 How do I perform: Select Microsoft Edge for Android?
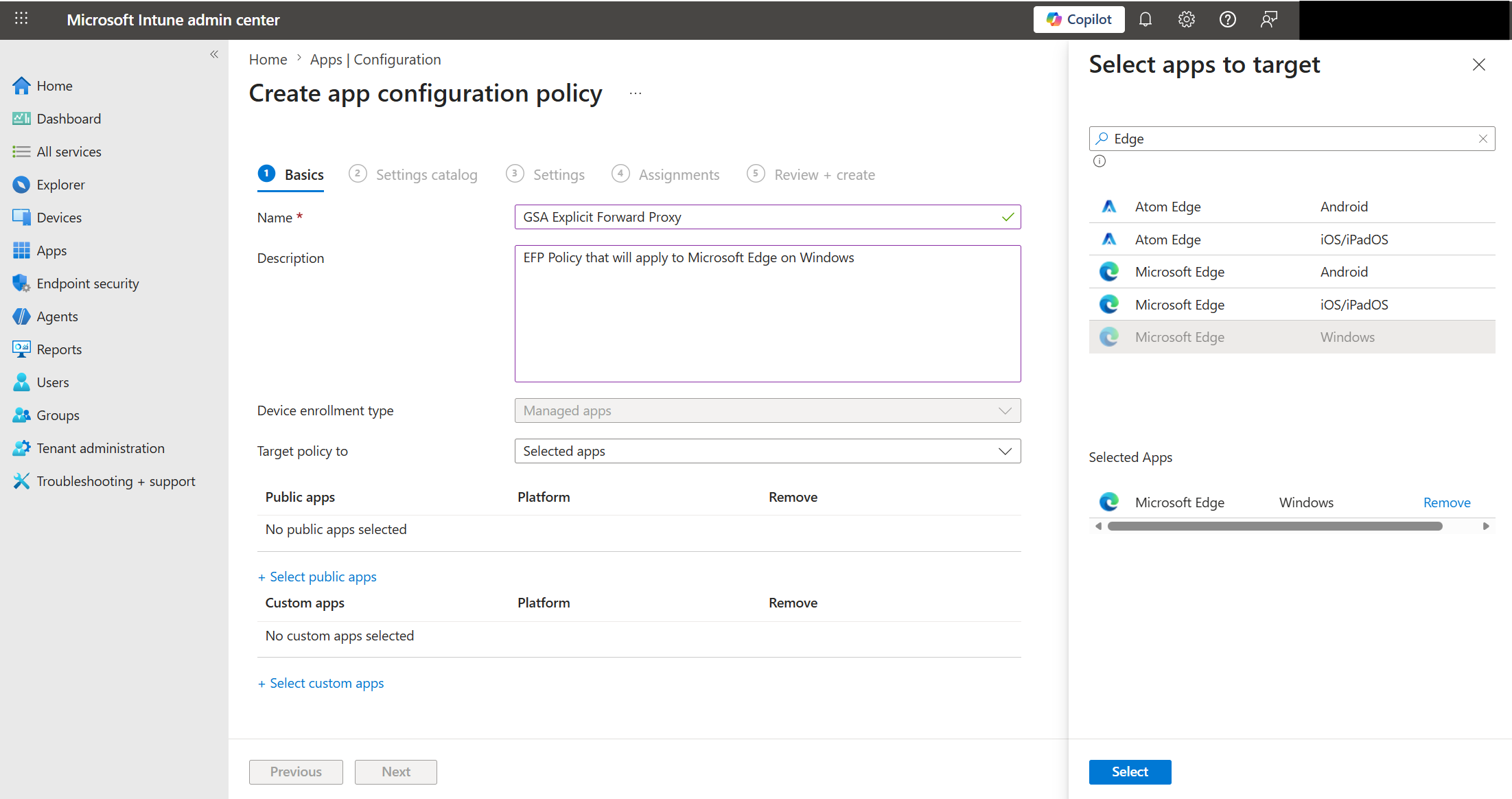pos(1292,272)
